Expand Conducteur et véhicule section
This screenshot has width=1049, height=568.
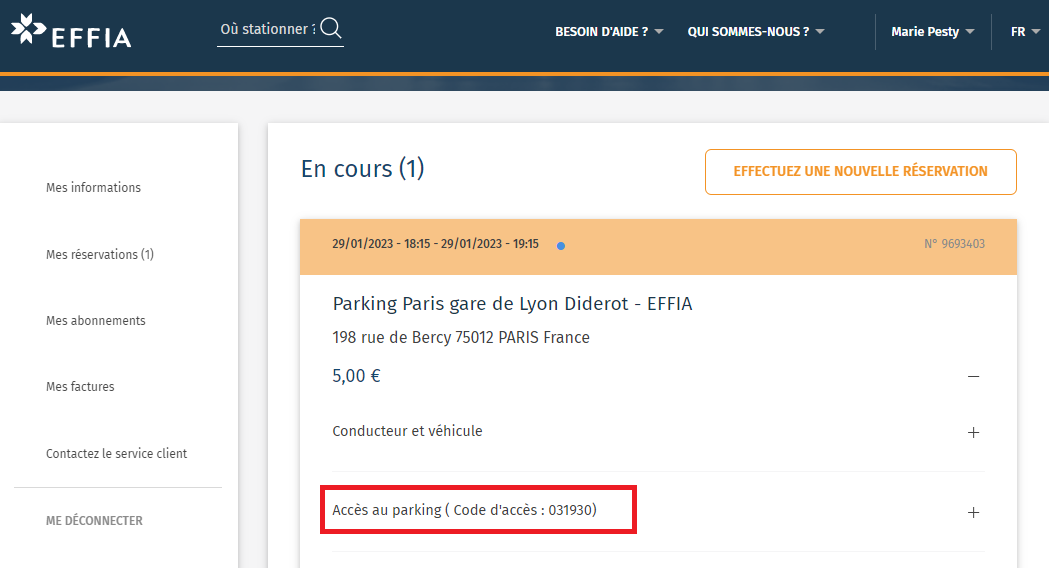coord(973,432)
